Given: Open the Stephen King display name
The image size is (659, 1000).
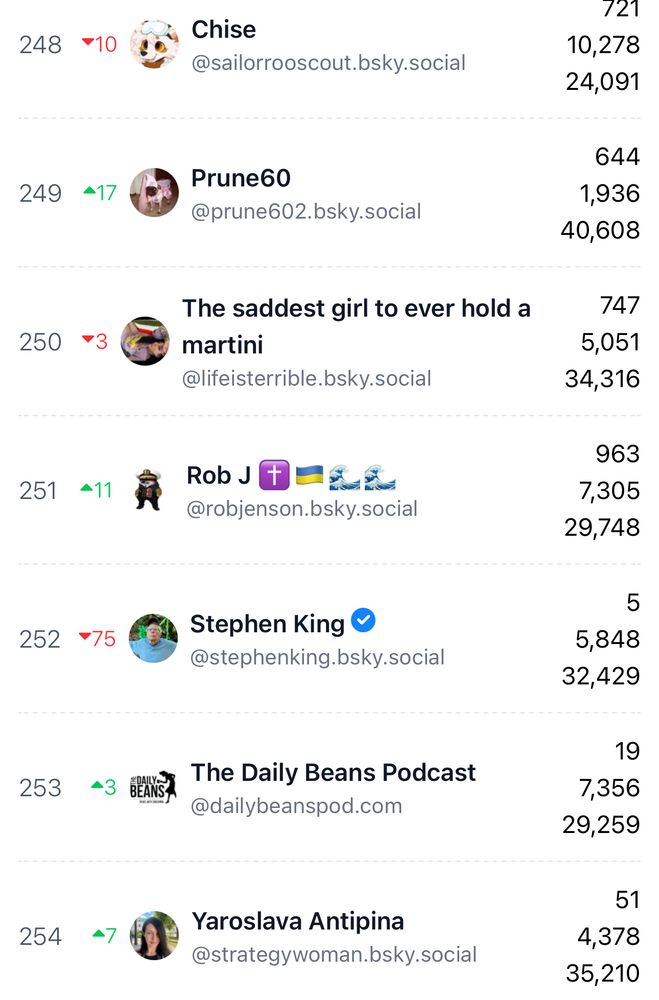Looking at the screenshot, I should pyautogui.click(x=267, y=624).
